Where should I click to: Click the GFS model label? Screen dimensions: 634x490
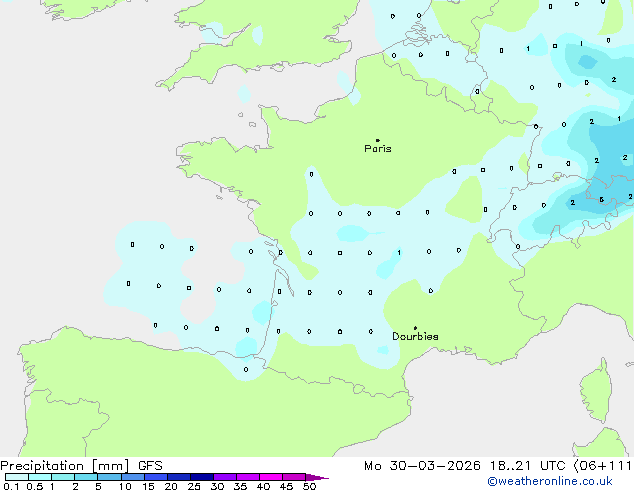[150, 466]
